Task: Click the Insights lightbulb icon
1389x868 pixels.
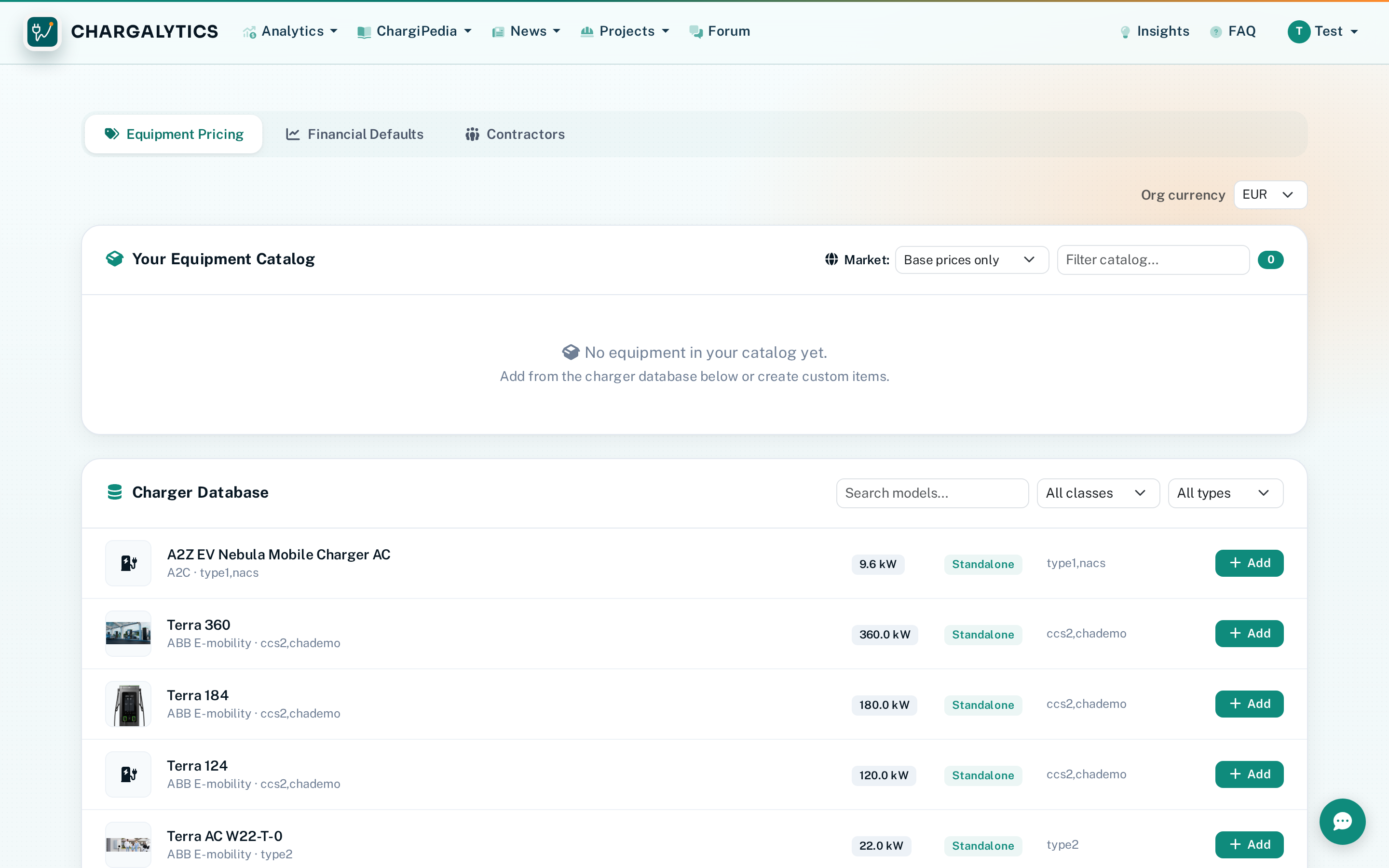Action: tap(1125, 32)
